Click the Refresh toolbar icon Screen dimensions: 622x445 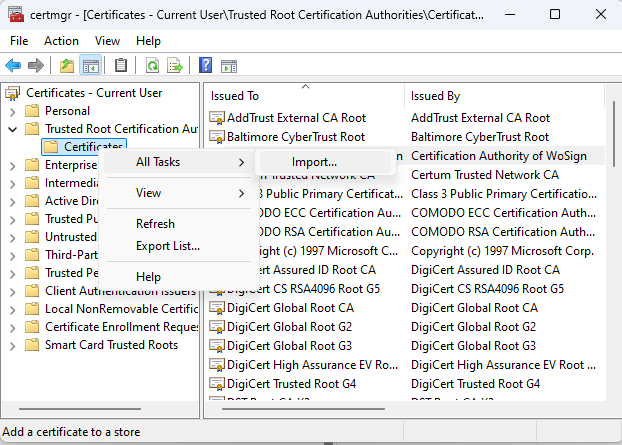click(x=152, y=66)
